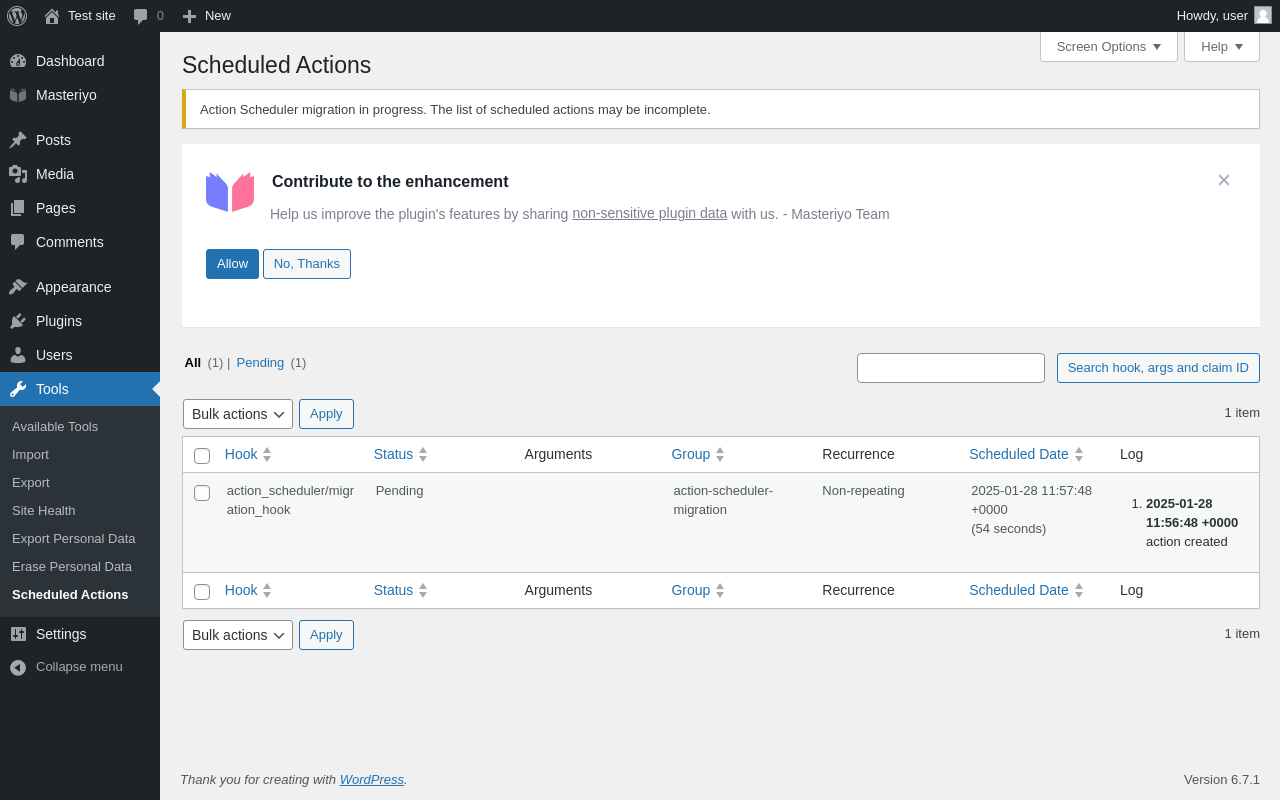Click the WordPress logo icon
Viewport: 1280px width, 800px height.
(17, 16)
